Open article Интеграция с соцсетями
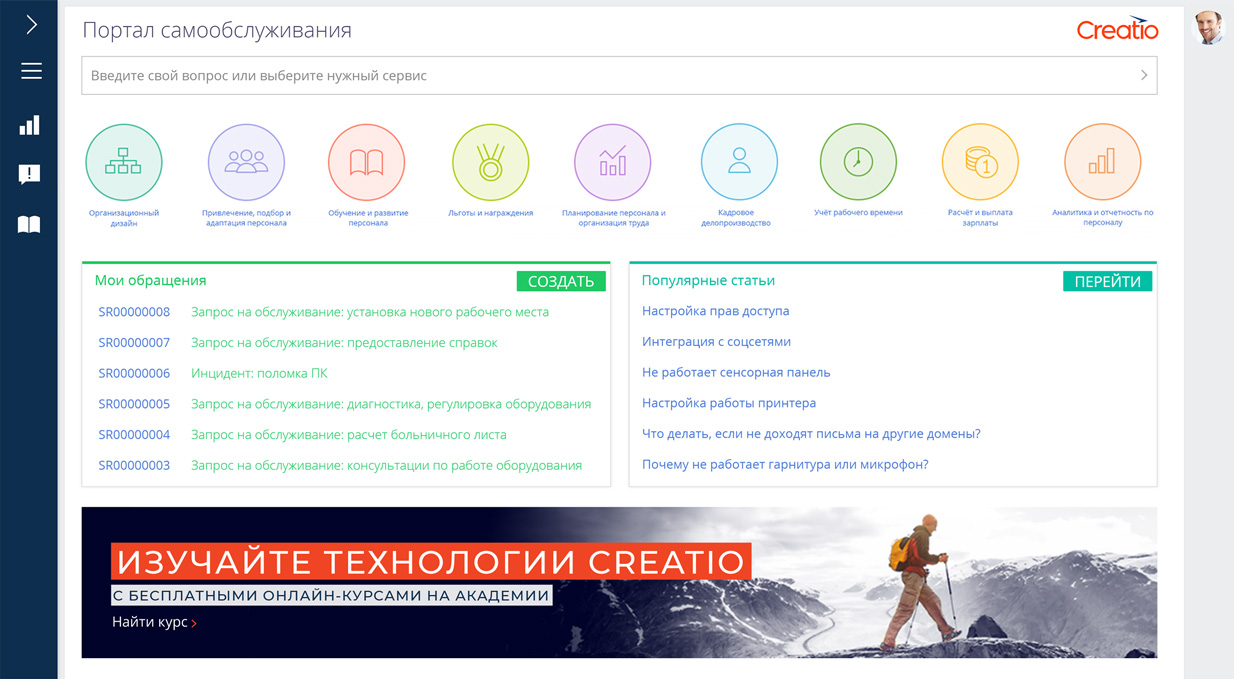Viewport: 1234px width, 679px height. click(x=716, y=342)
